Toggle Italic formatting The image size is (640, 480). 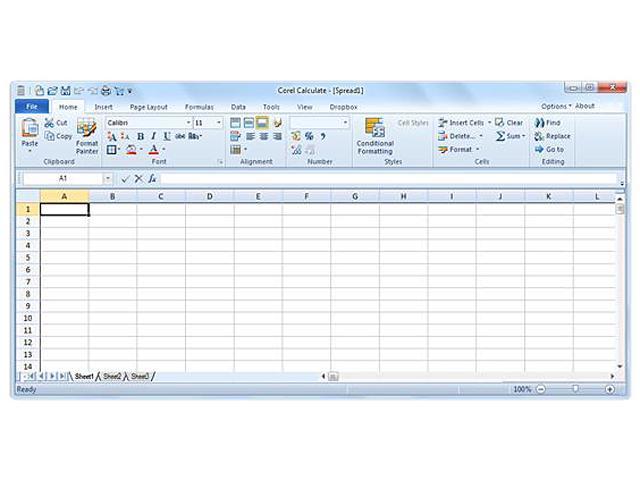153,136
